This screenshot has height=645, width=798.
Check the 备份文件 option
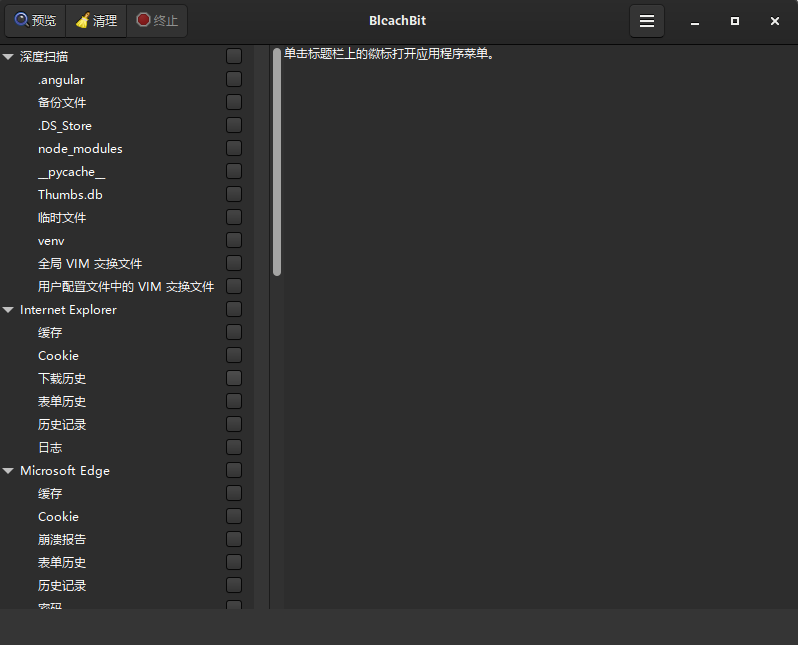234,102
